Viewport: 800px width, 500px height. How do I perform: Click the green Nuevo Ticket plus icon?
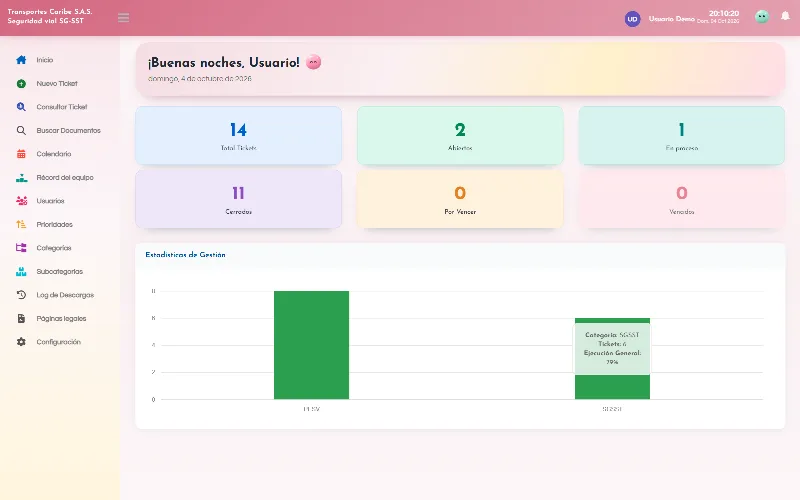click(x=21, y=83)
